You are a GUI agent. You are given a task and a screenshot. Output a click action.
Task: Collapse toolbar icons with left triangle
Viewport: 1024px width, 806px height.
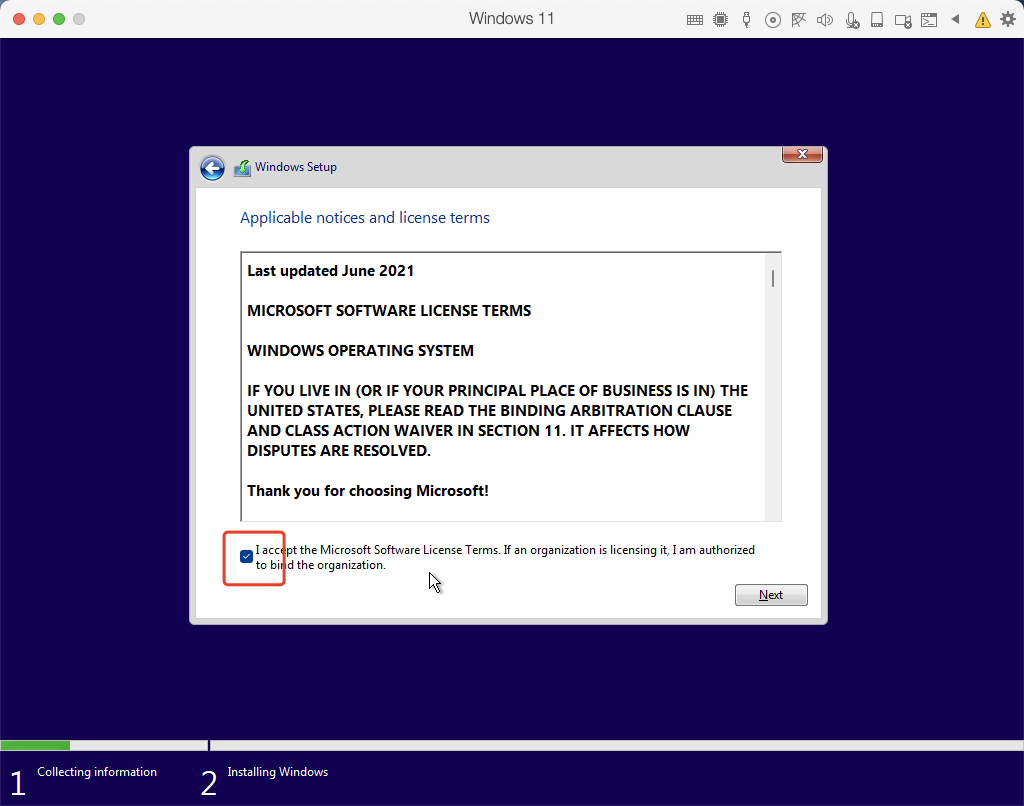[x=955, y=19]
